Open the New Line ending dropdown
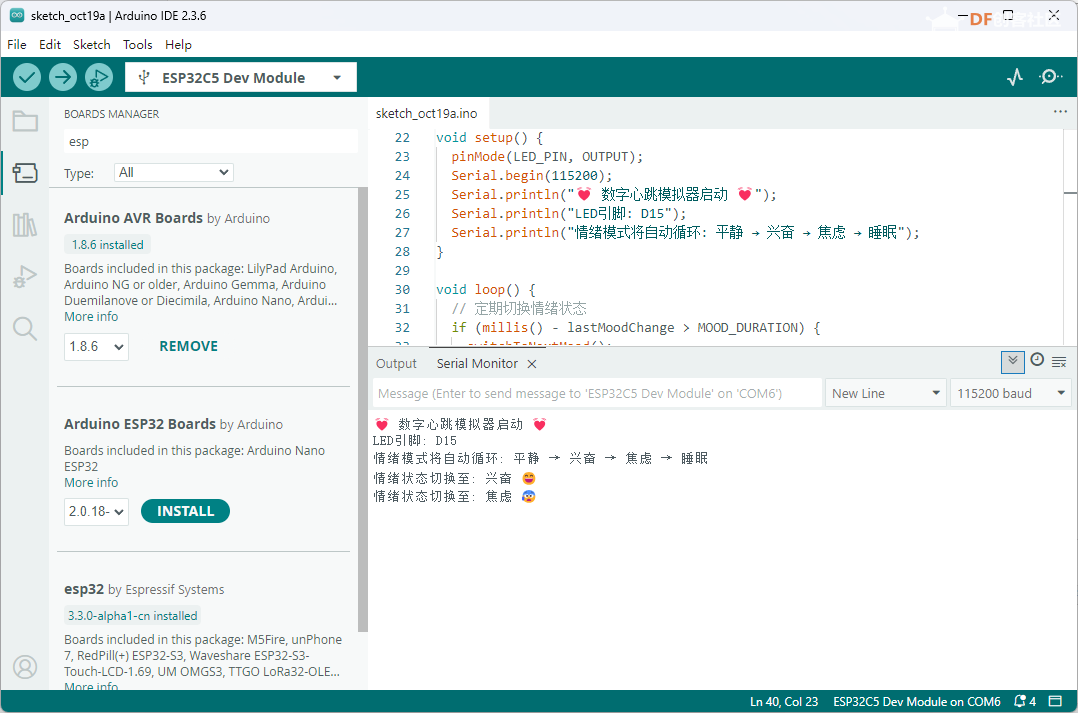Screen dimensions: 1078x713 click(x=886, y=393)
